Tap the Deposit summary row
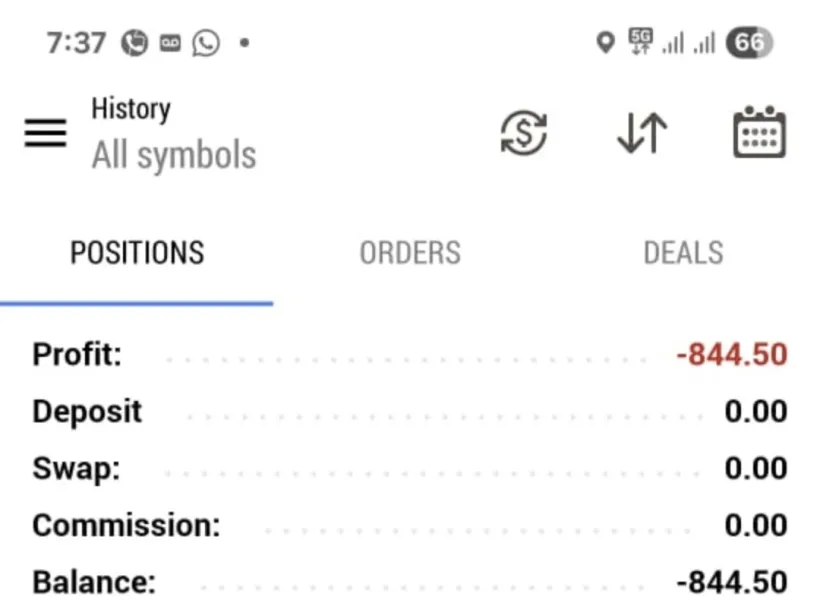Image resolution: width=820 pixels, height=600 pixels. pos(410,412)
